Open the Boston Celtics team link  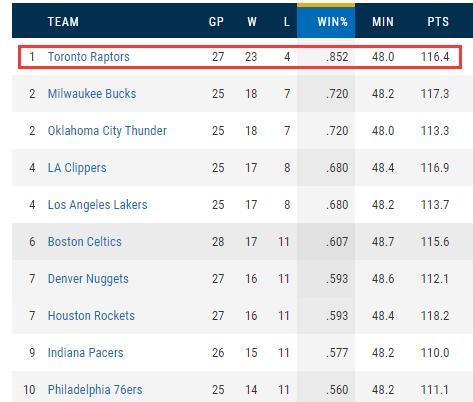click(85, 242)
